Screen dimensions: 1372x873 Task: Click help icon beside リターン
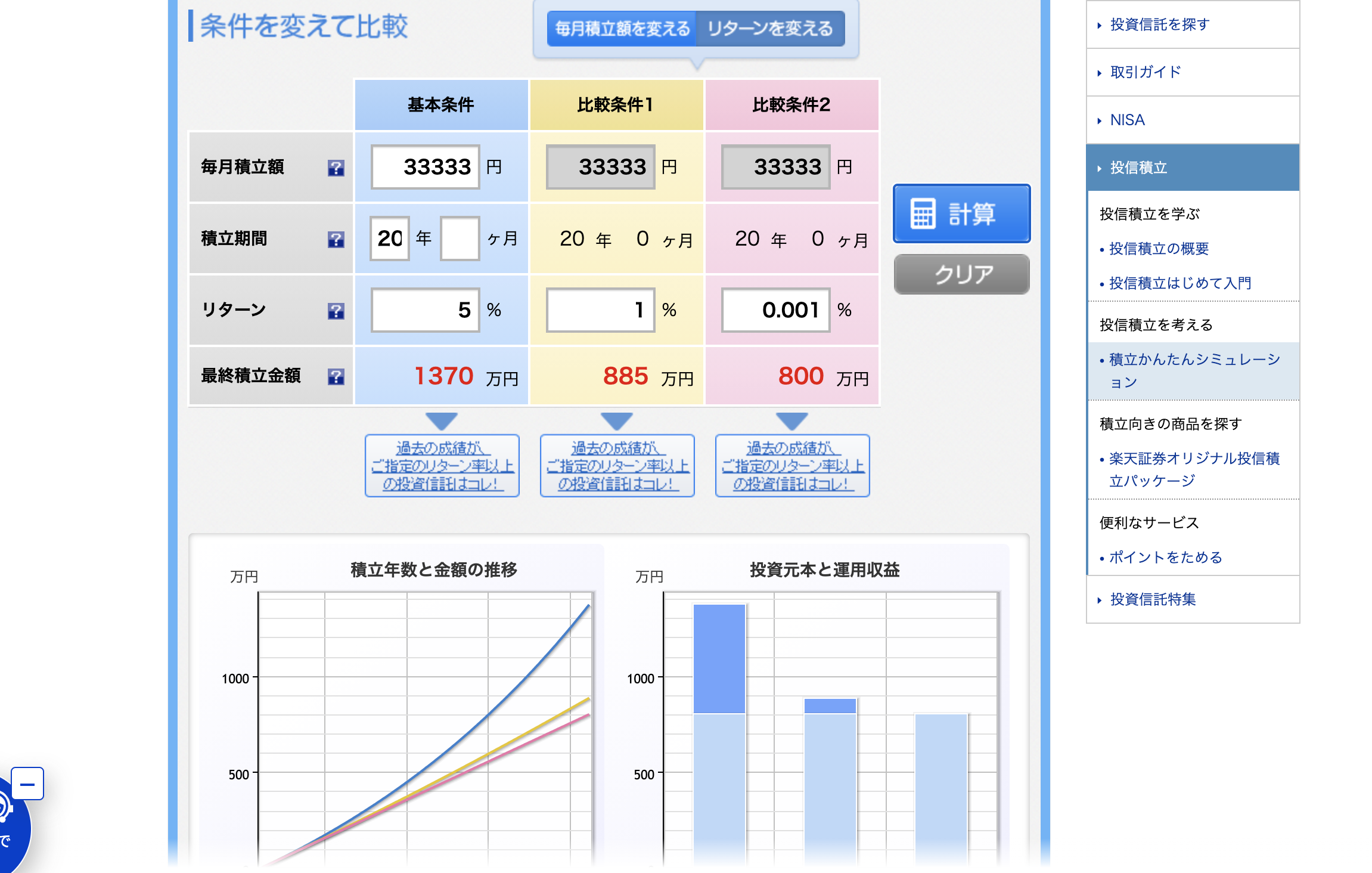click(x=336, y=311)
